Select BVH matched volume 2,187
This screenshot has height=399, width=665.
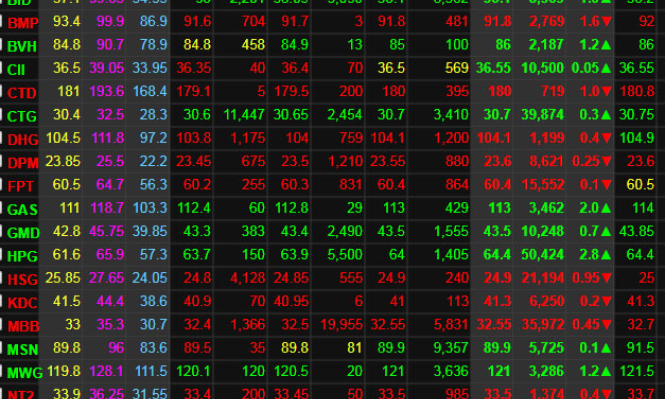[547, 45]
